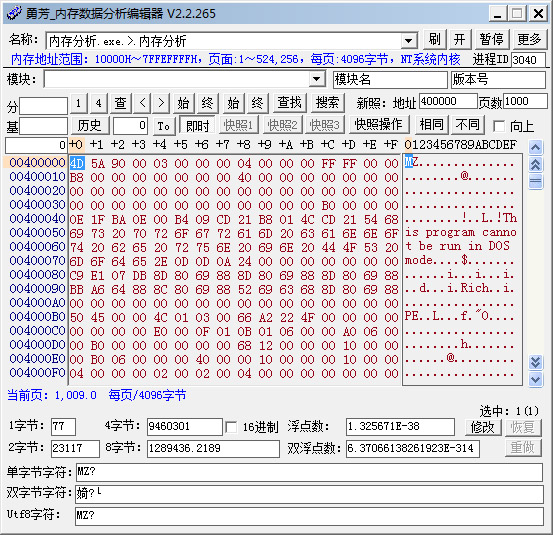Open 快照操作 snapshot operations
The height and width of the screenshot is (535, 553).
point(378,124)
